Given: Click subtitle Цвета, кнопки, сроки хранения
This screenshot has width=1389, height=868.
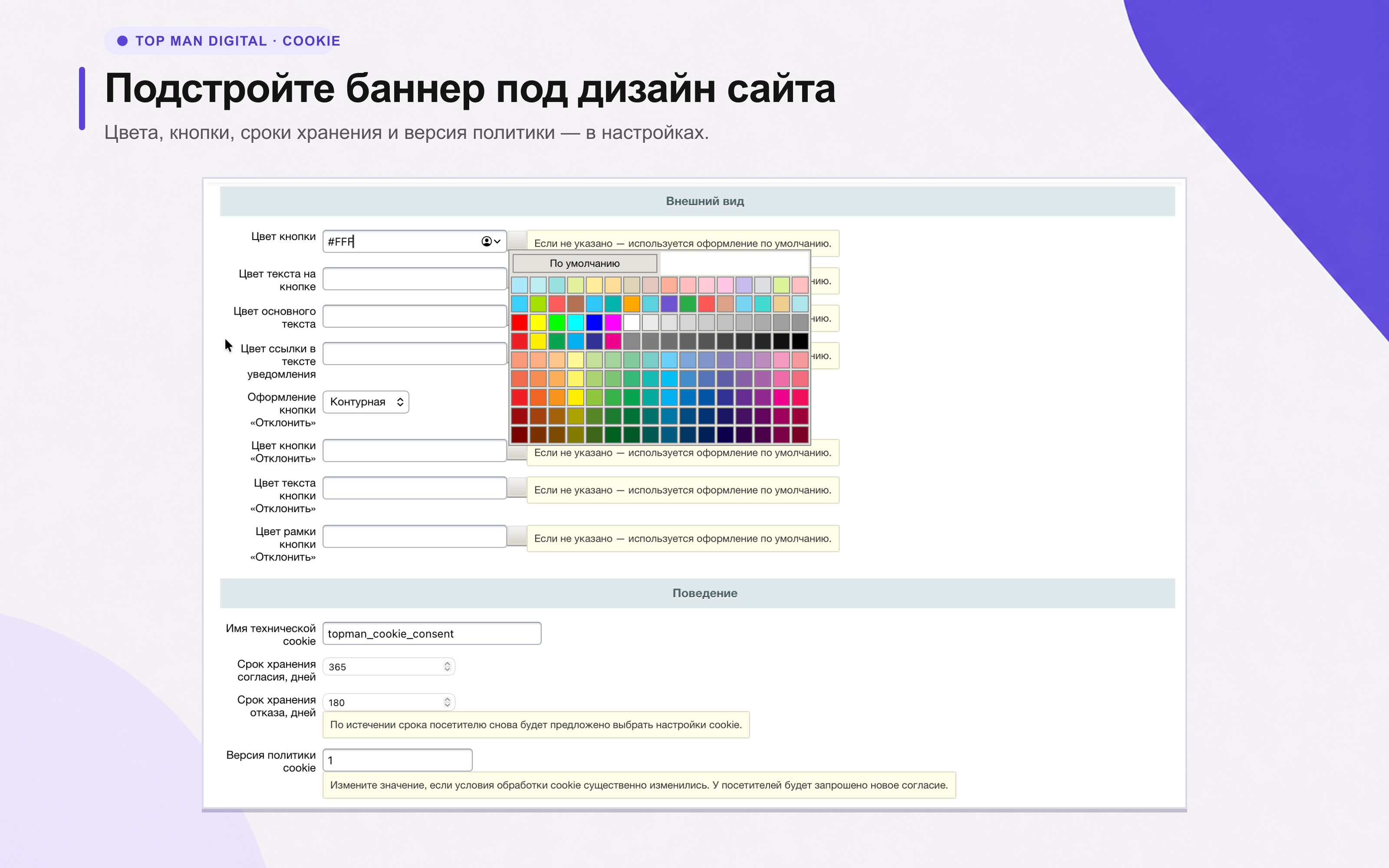Looking at the screenshot, I should (406, 132).
